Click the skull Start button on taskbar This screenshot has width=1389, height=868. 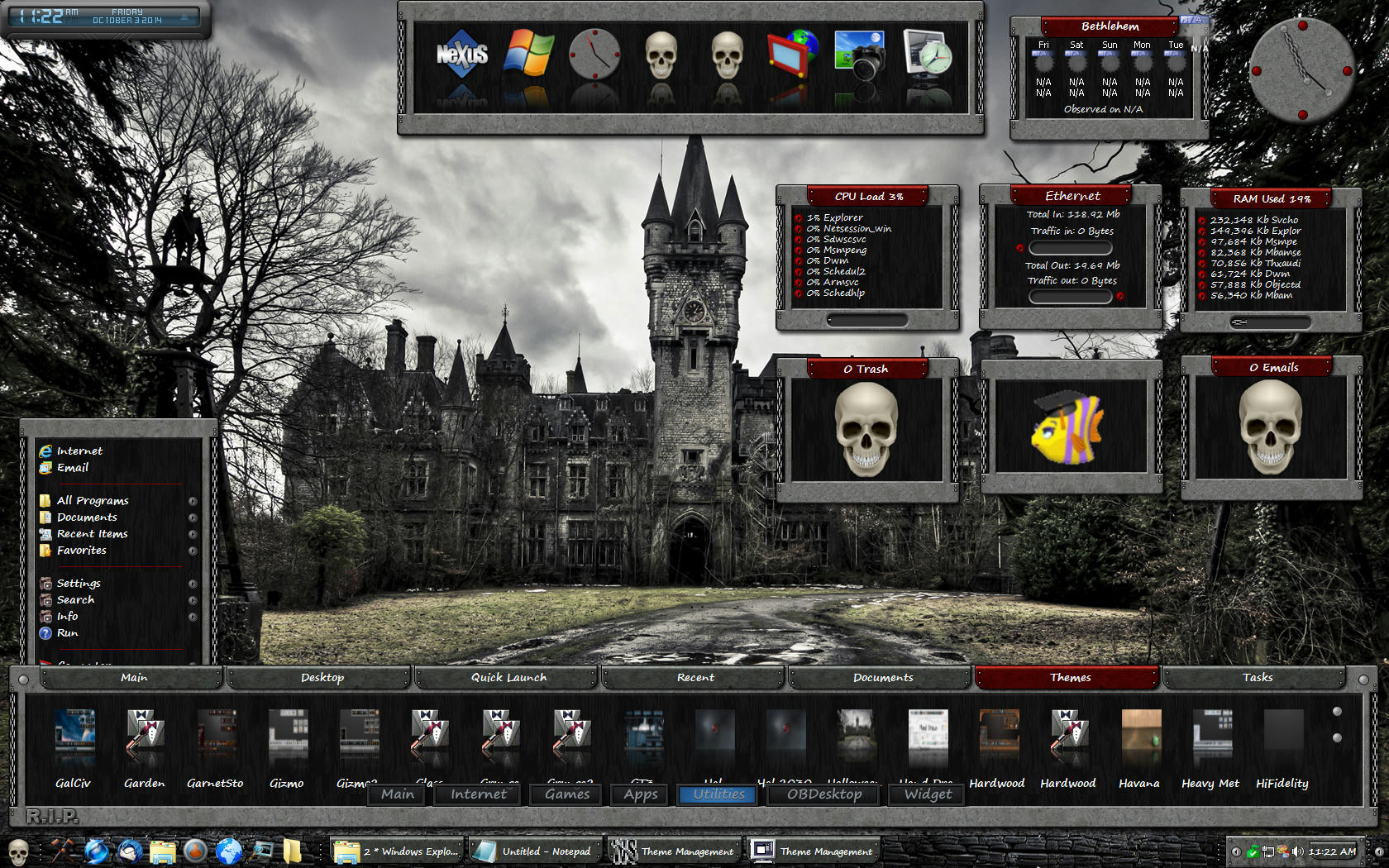coord(18,851)
